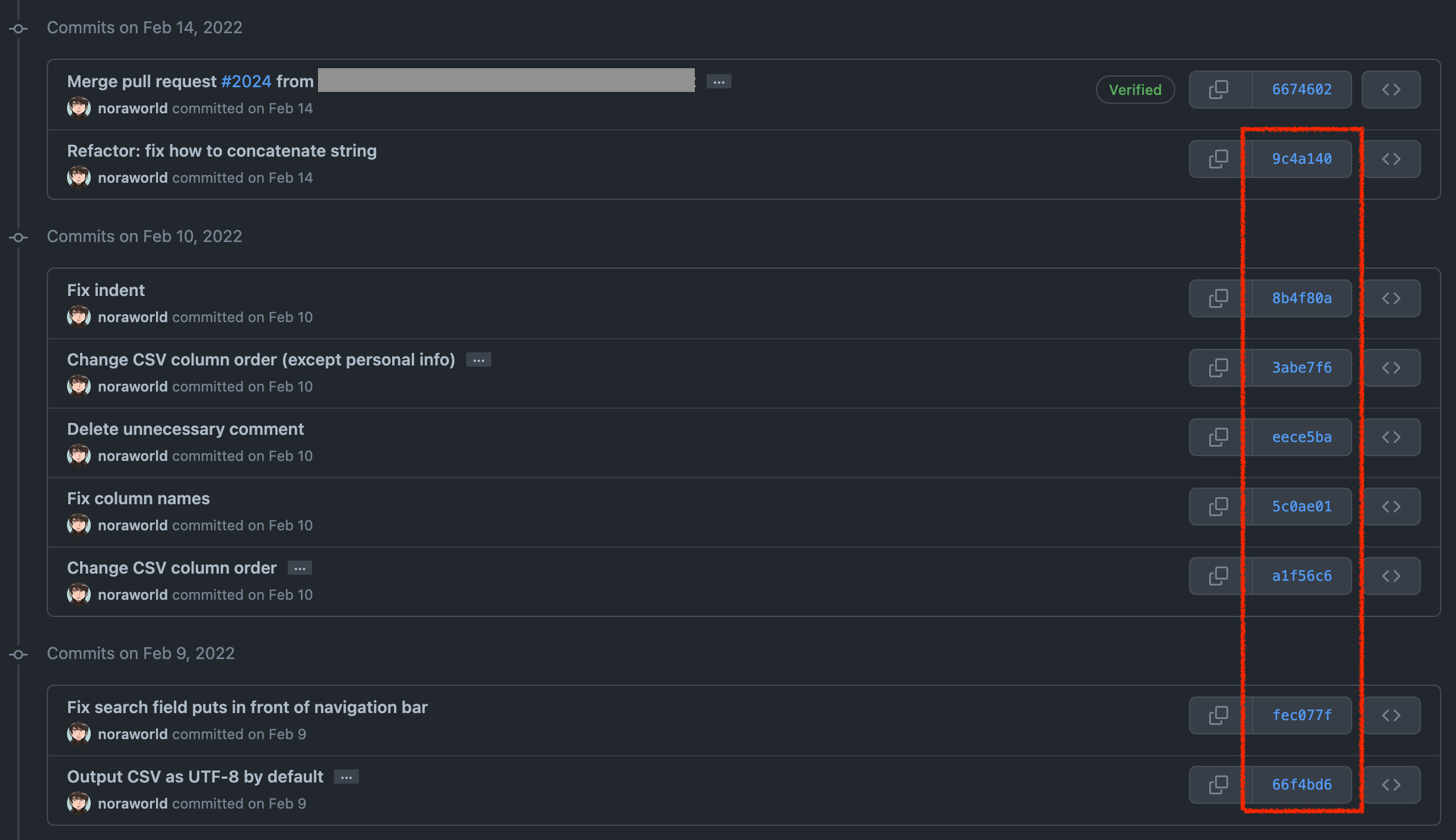Expand the Merge pull request commit description

click(719, 82)
